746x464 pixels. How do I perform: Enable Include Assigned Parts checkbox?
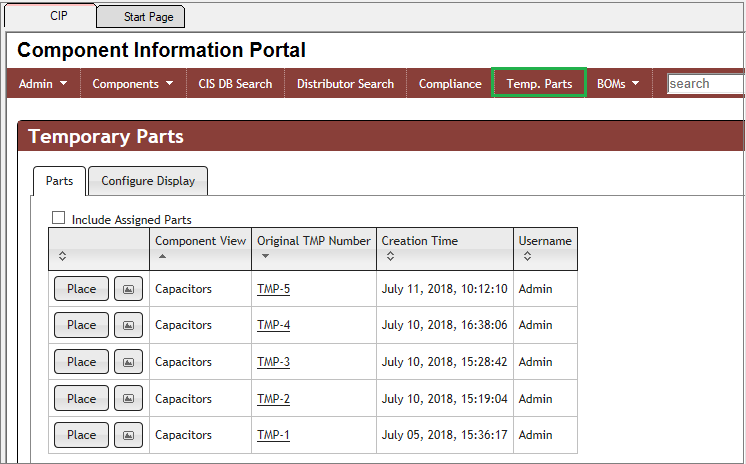(x=58, y=218)
